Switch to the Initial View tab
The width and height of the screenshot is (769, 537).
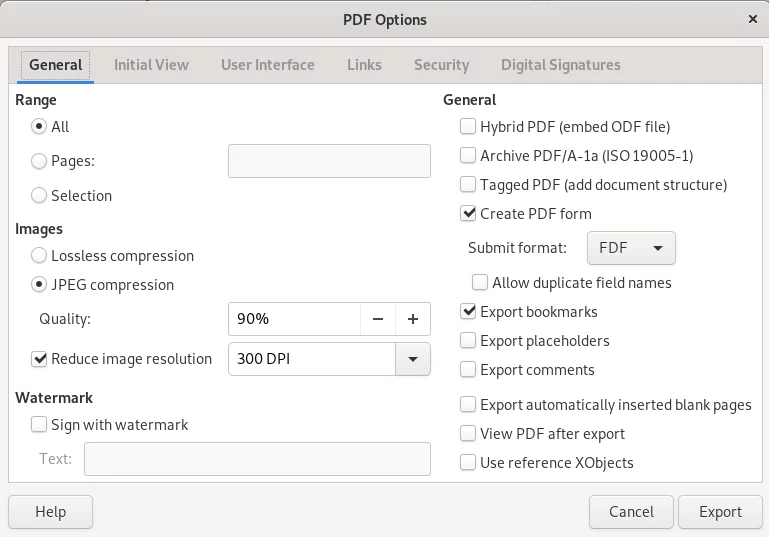tap(151, 65)
